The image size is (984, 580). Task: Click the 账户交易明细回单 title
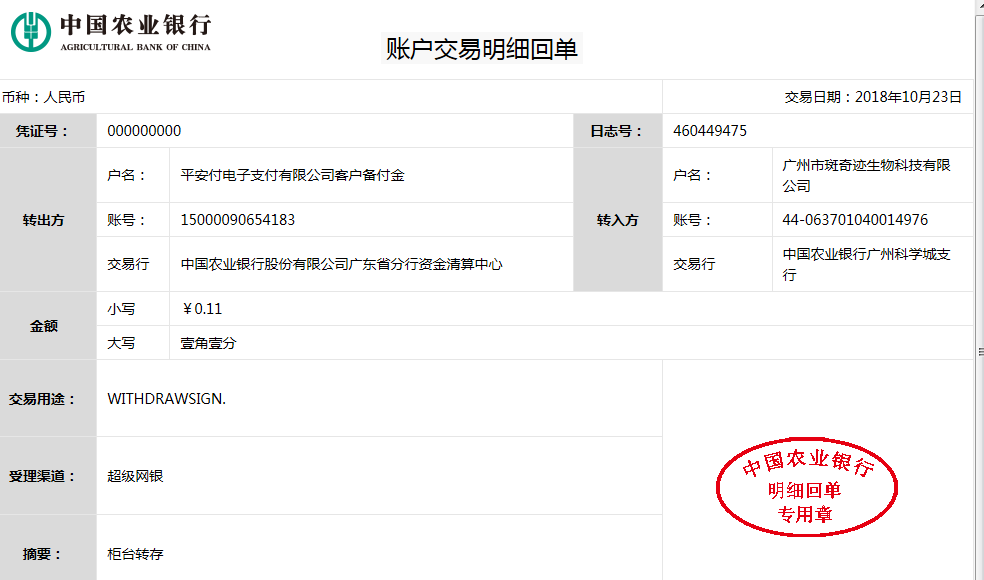(x=481, y=48)
